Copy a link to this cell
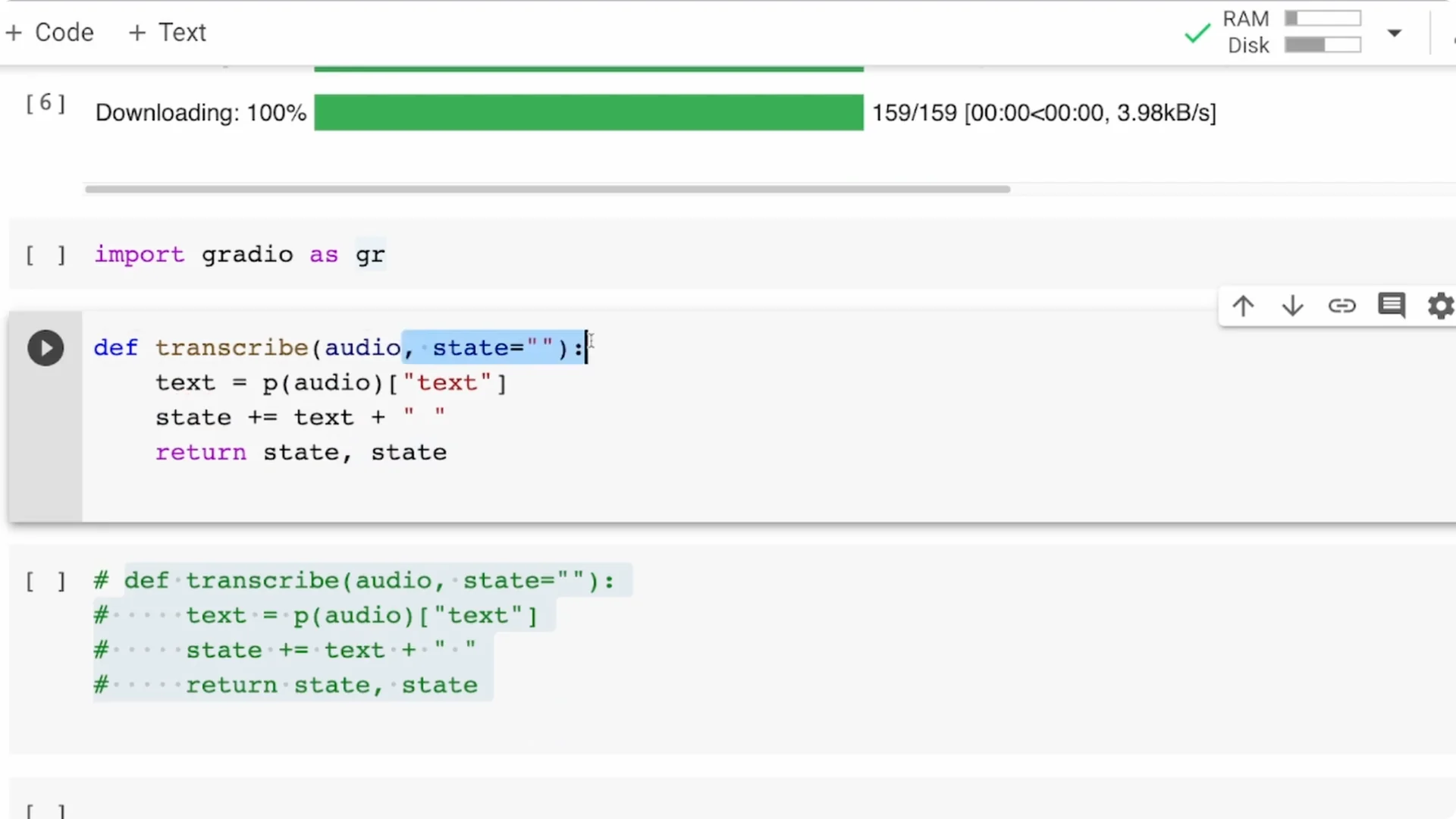This screenshot has height=819, width=1456. coord(1342,306)
